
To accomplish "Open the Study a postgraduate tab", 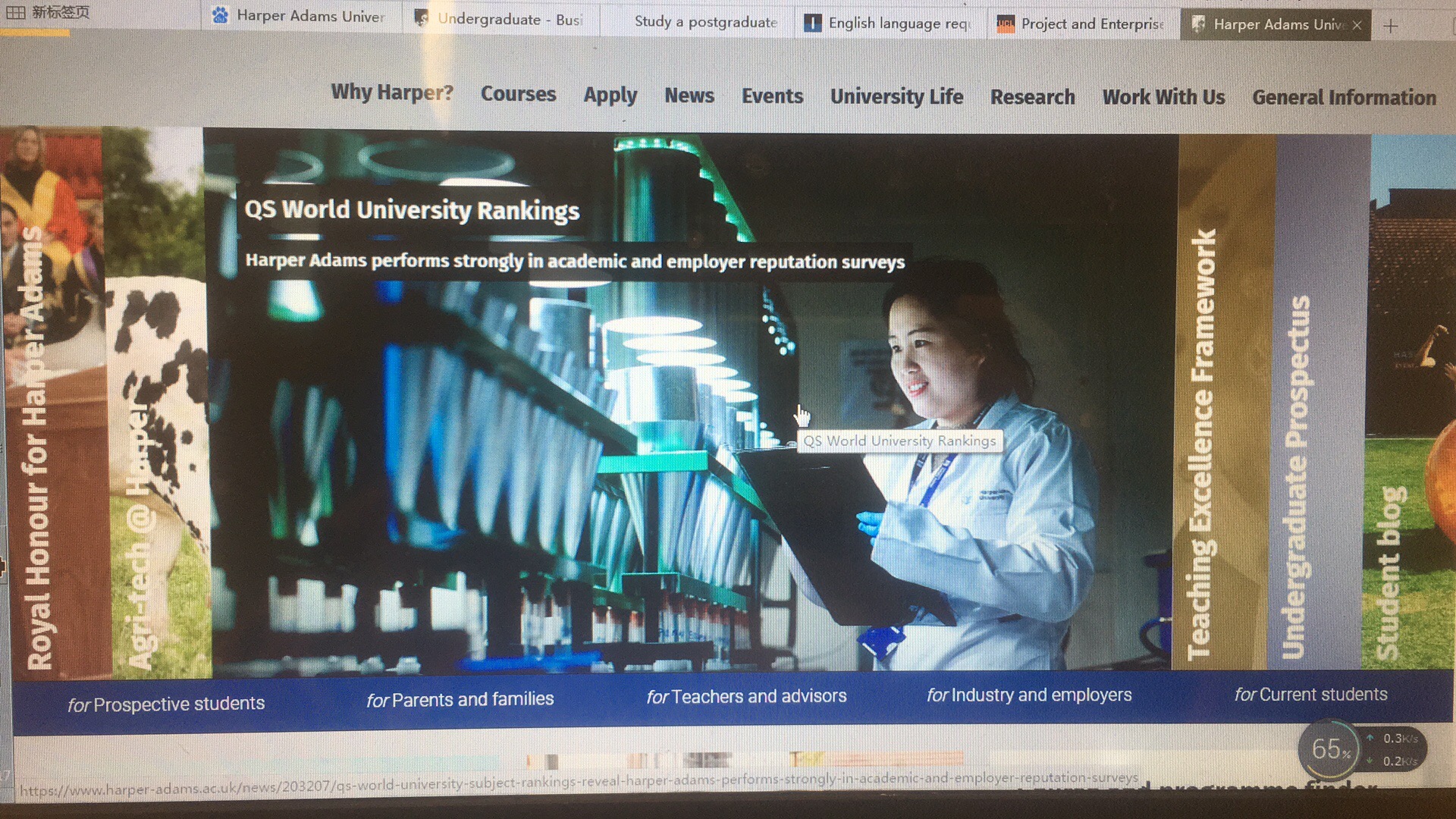I will click(x=705, y=22).
